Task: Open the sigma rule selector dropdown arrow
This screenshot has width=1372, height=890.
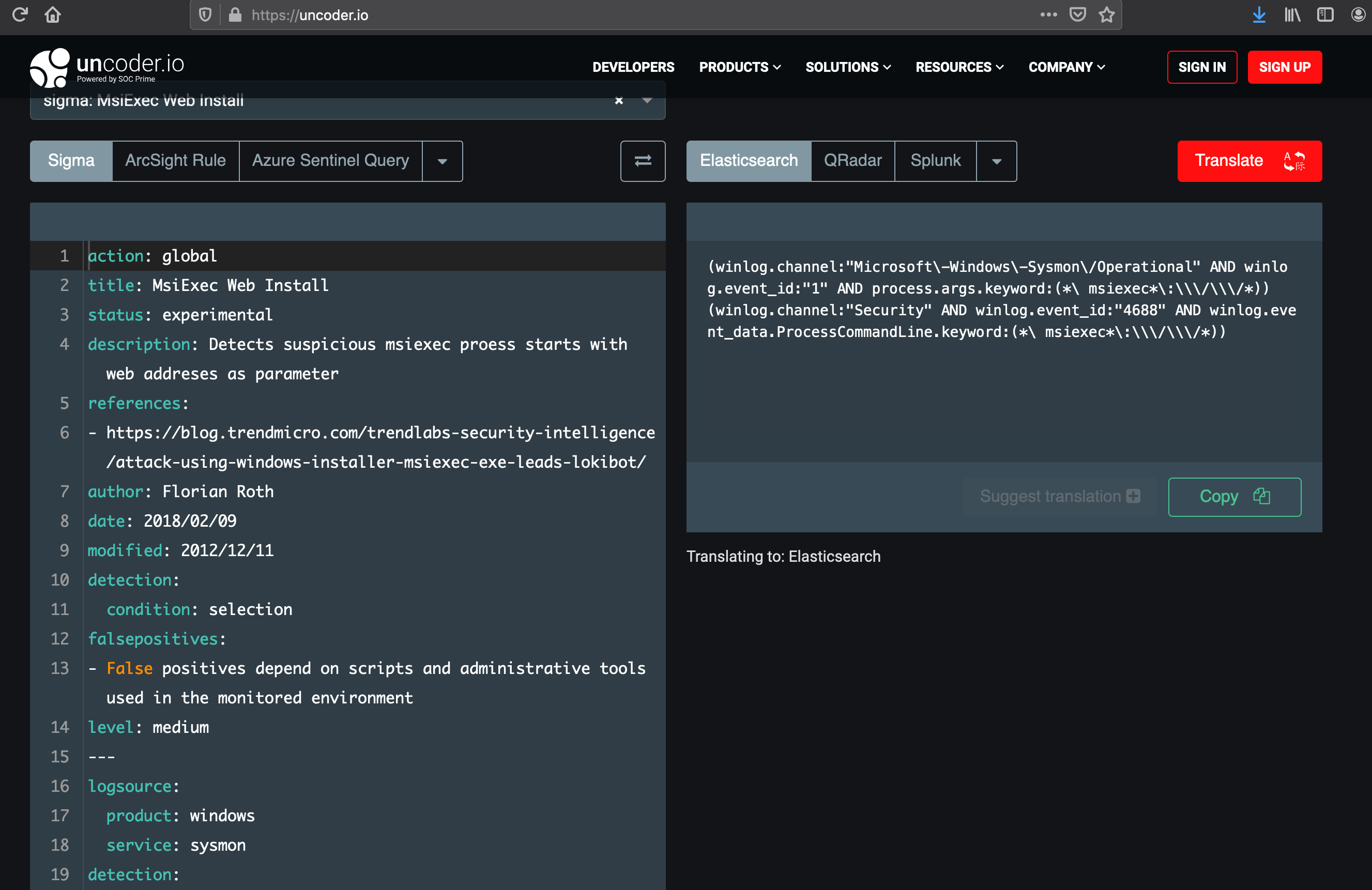Action: pyautogui.click(x=647, y=100)
